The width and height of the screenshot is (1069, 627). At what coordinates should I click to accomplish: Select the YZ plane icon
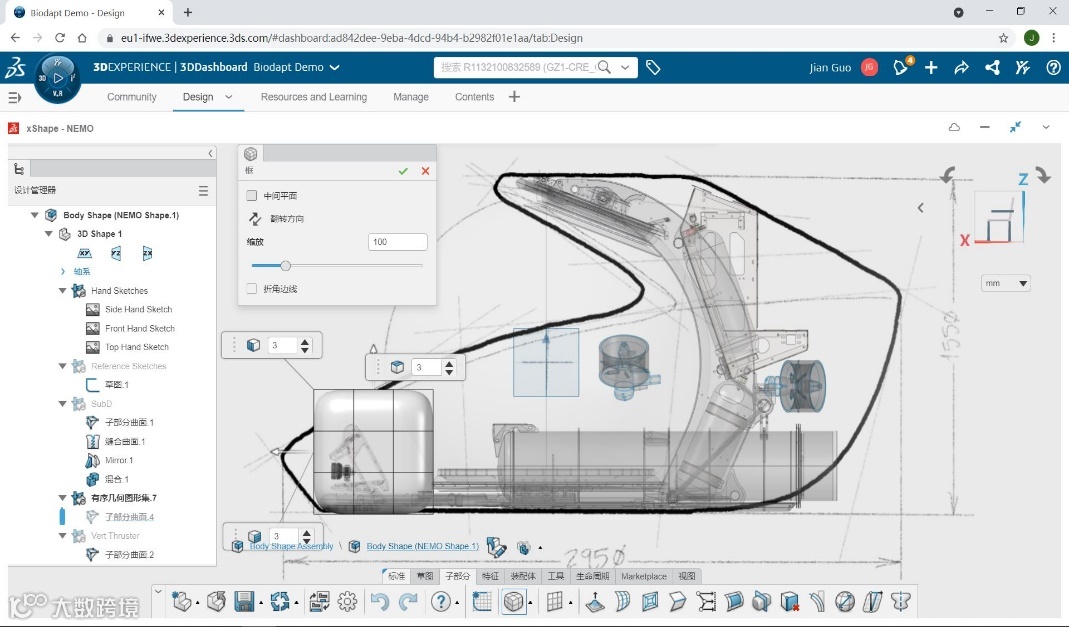click(116, 254)
